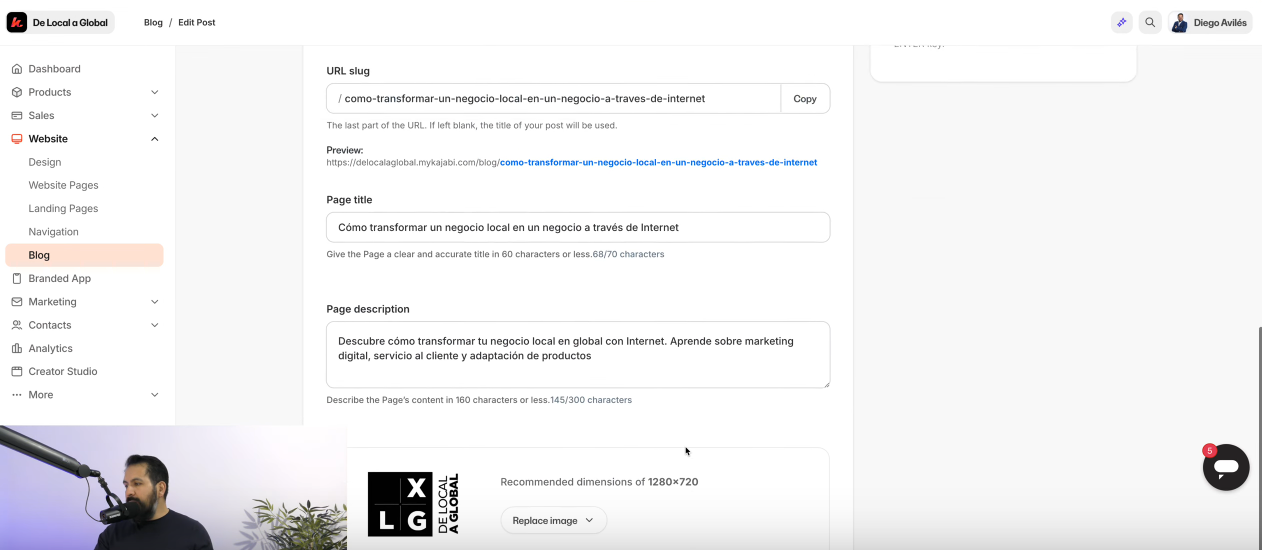Viewport: 1262px width, 550px height.
Task: Click the De Local a Global site name
Action: click(x=70, y=22)
